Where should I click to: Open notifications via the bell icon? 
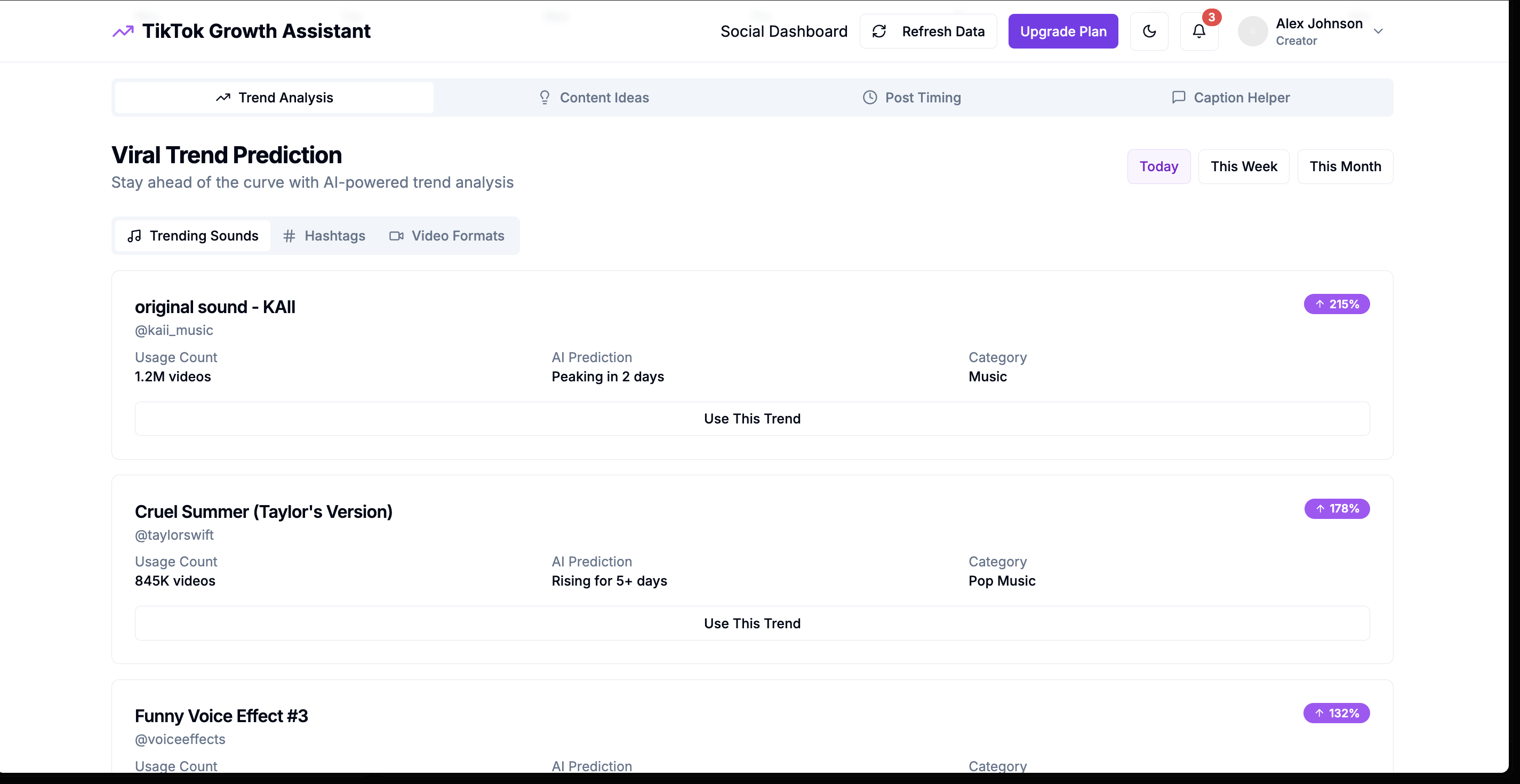[1199, 31]
